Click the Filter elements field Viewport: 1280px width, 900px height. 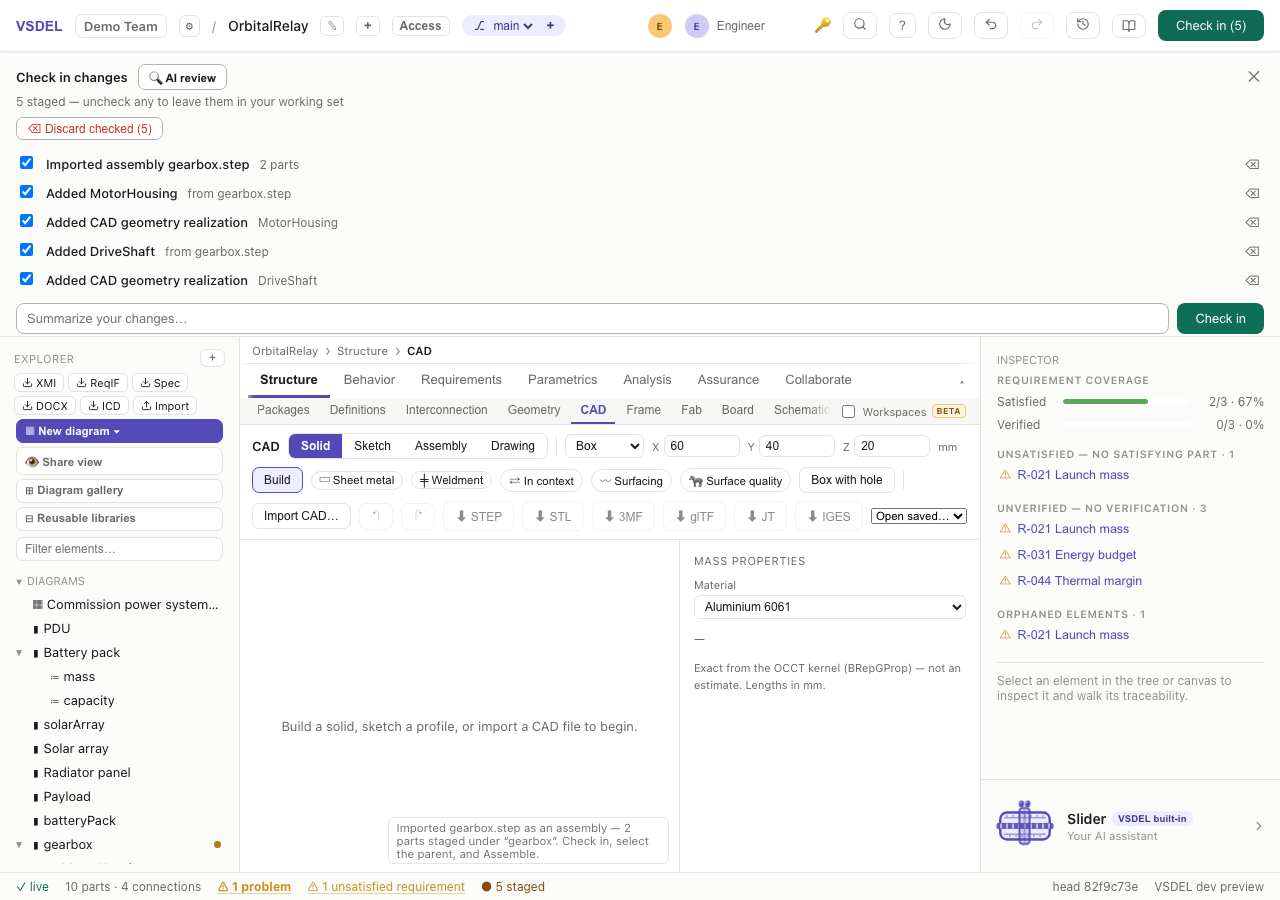(119, 549)
